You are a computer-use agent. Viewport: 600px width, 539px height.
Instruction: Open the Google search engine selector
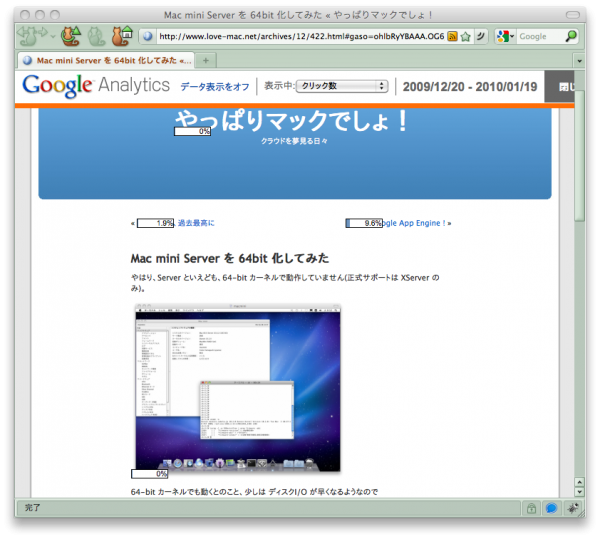pos(505,36)
